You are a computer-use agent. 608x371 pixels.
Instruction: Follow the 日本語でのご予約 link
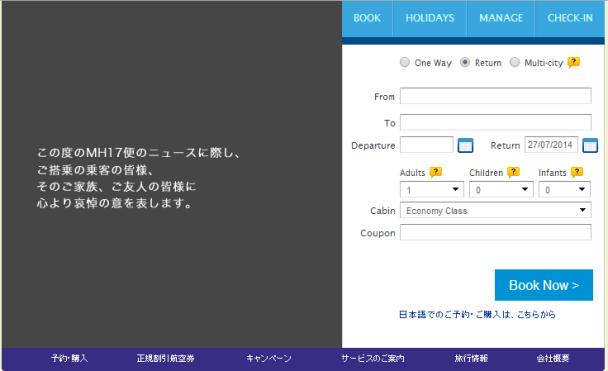[x=477, y=314]
